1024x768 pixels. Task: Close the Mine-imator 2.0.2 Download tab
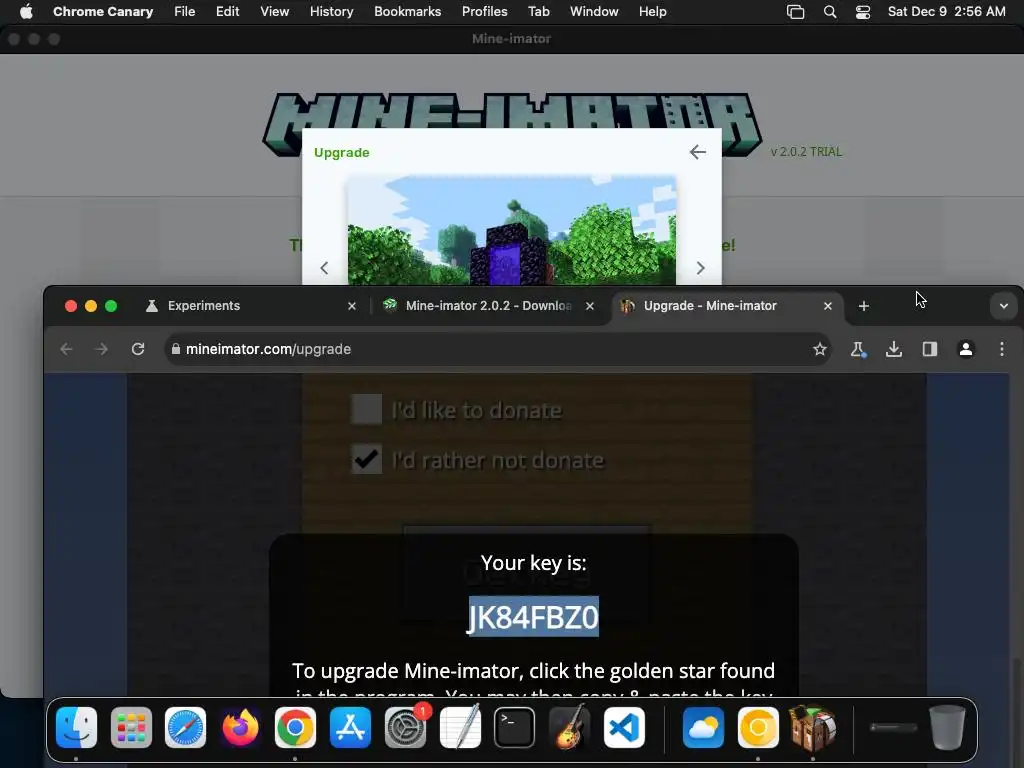(590, 306)
